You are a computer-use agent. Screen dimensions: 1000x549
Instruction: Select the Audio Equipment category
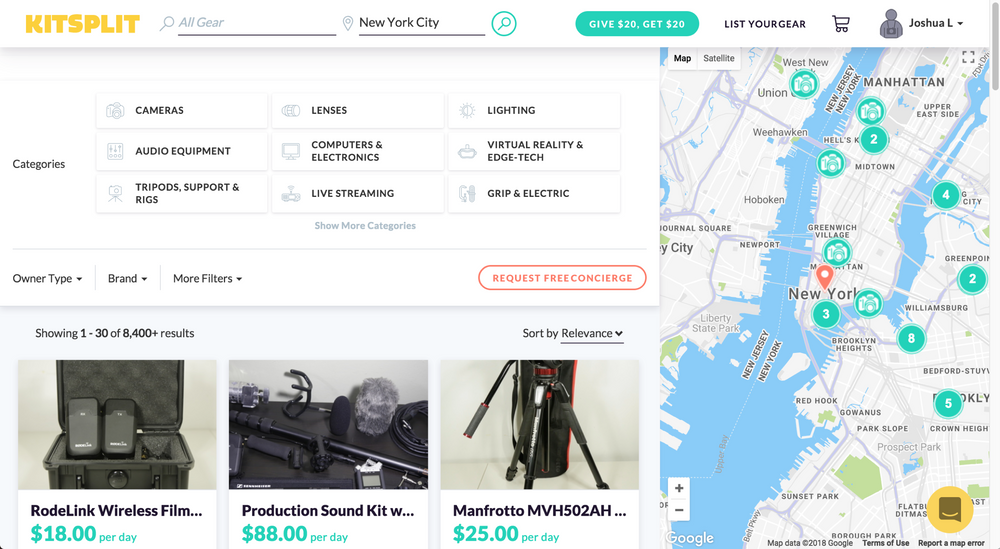point(182,151)
